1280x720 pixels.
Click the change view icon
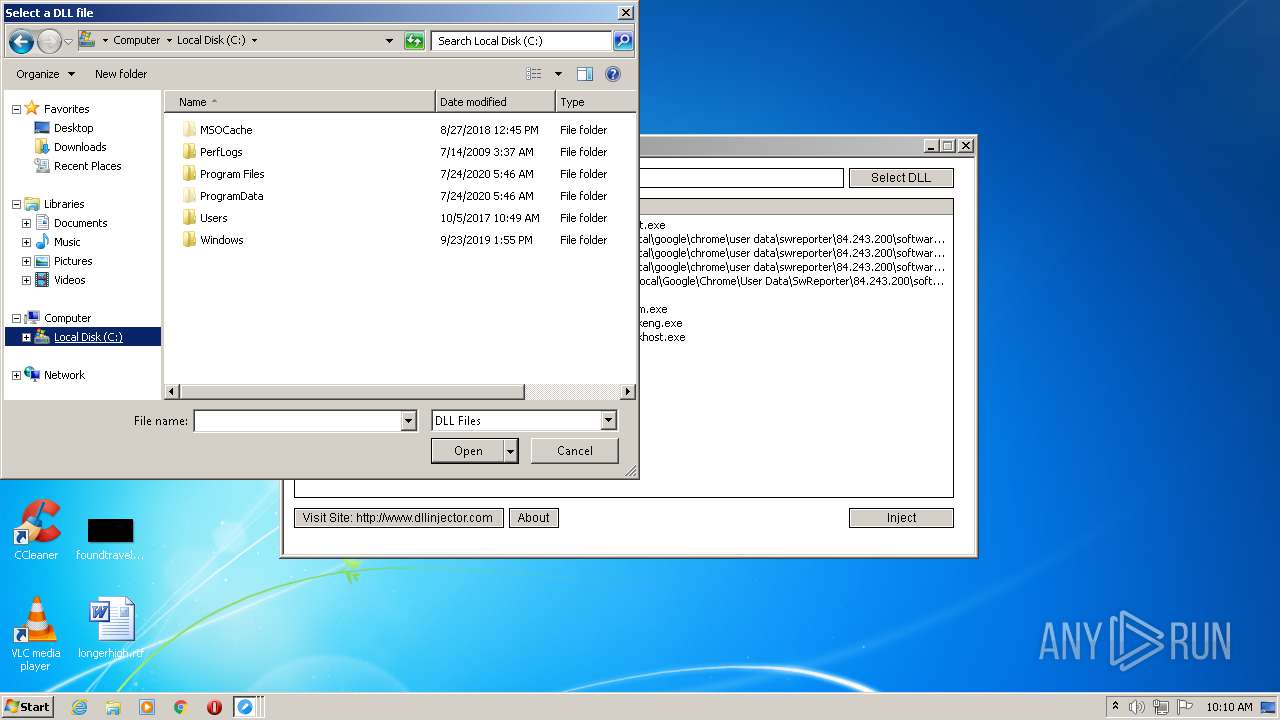tap(534, 74)
